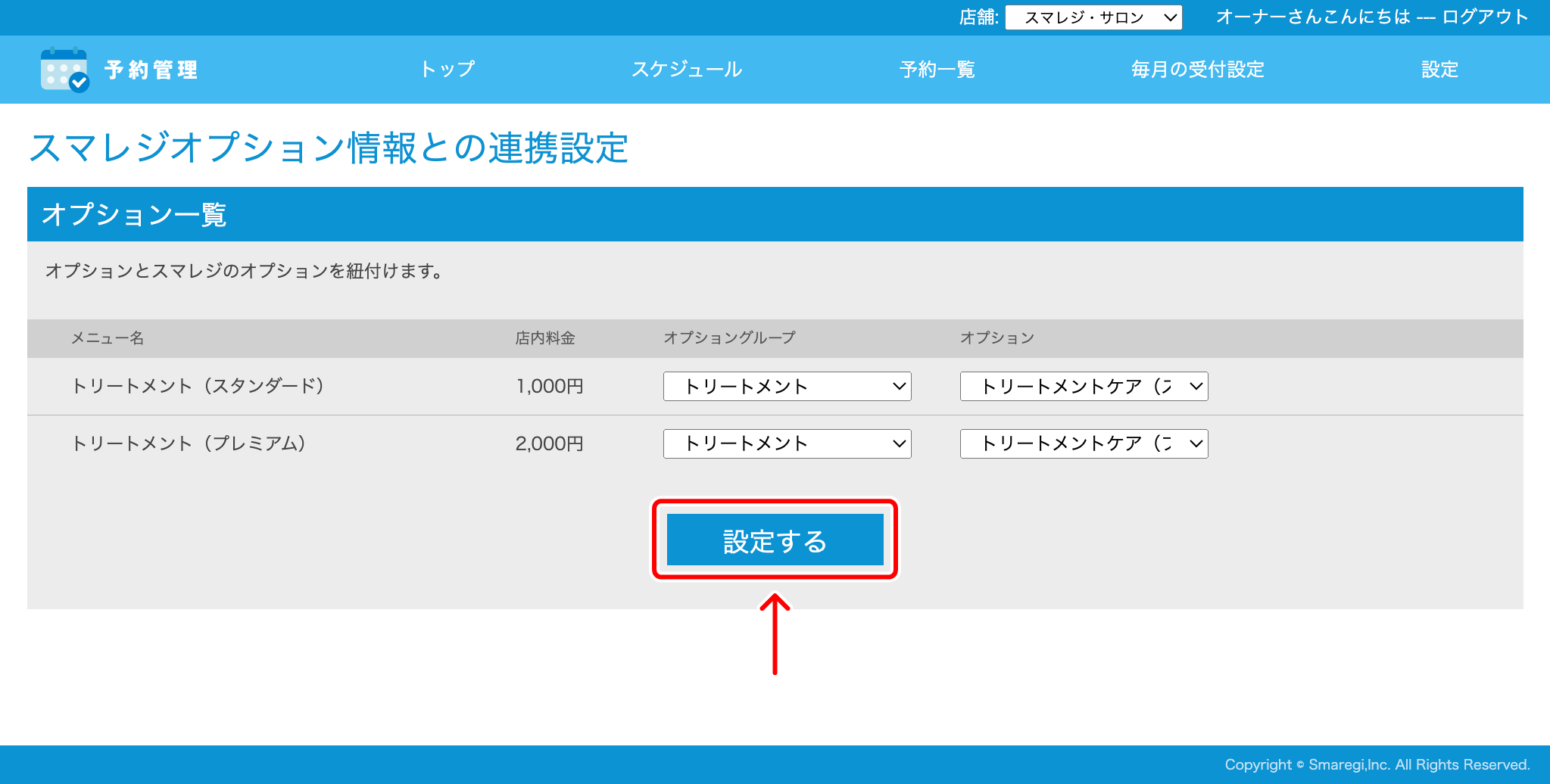The image size is (1550, 784).
Task: Open the 店舗 store selector dropdown
Action: point(1093,17)
